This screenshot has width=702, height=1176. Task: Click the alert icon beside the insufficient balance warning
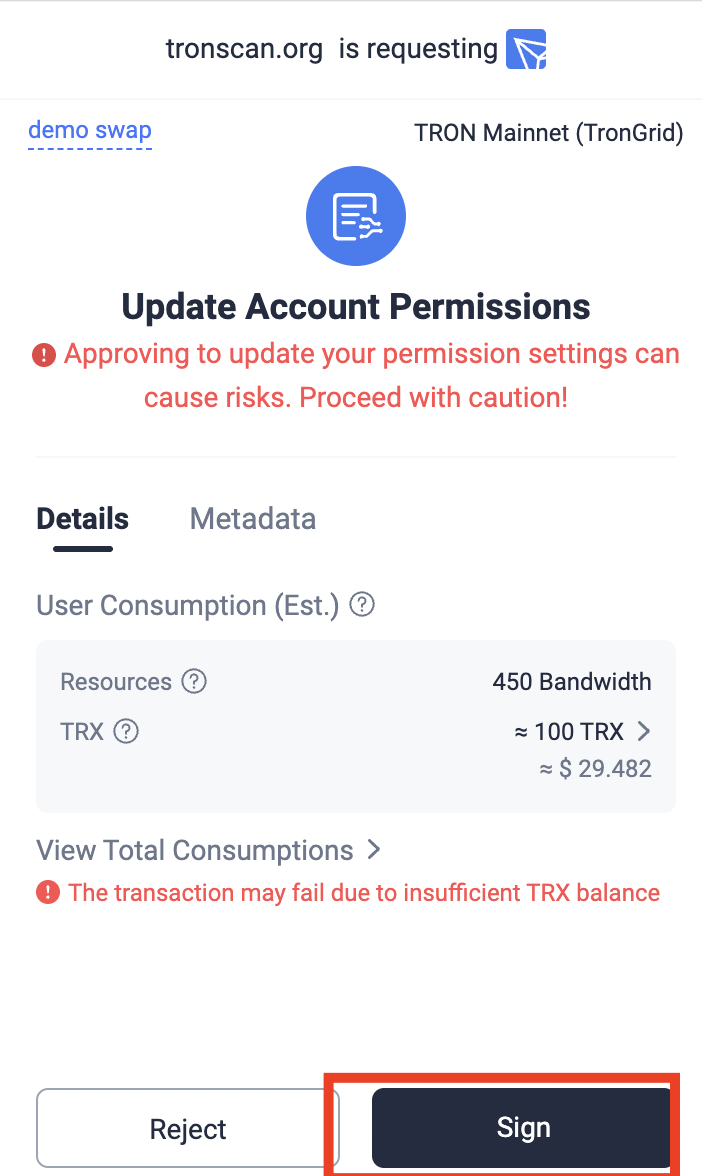click(x=47, y=893)
